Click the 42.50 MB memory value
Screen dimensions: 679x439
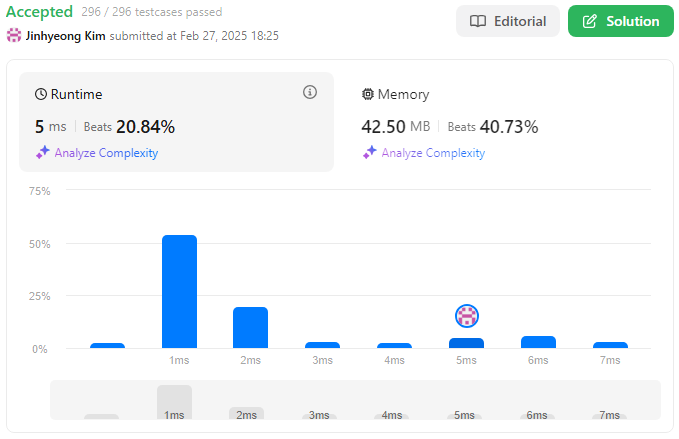396,127
